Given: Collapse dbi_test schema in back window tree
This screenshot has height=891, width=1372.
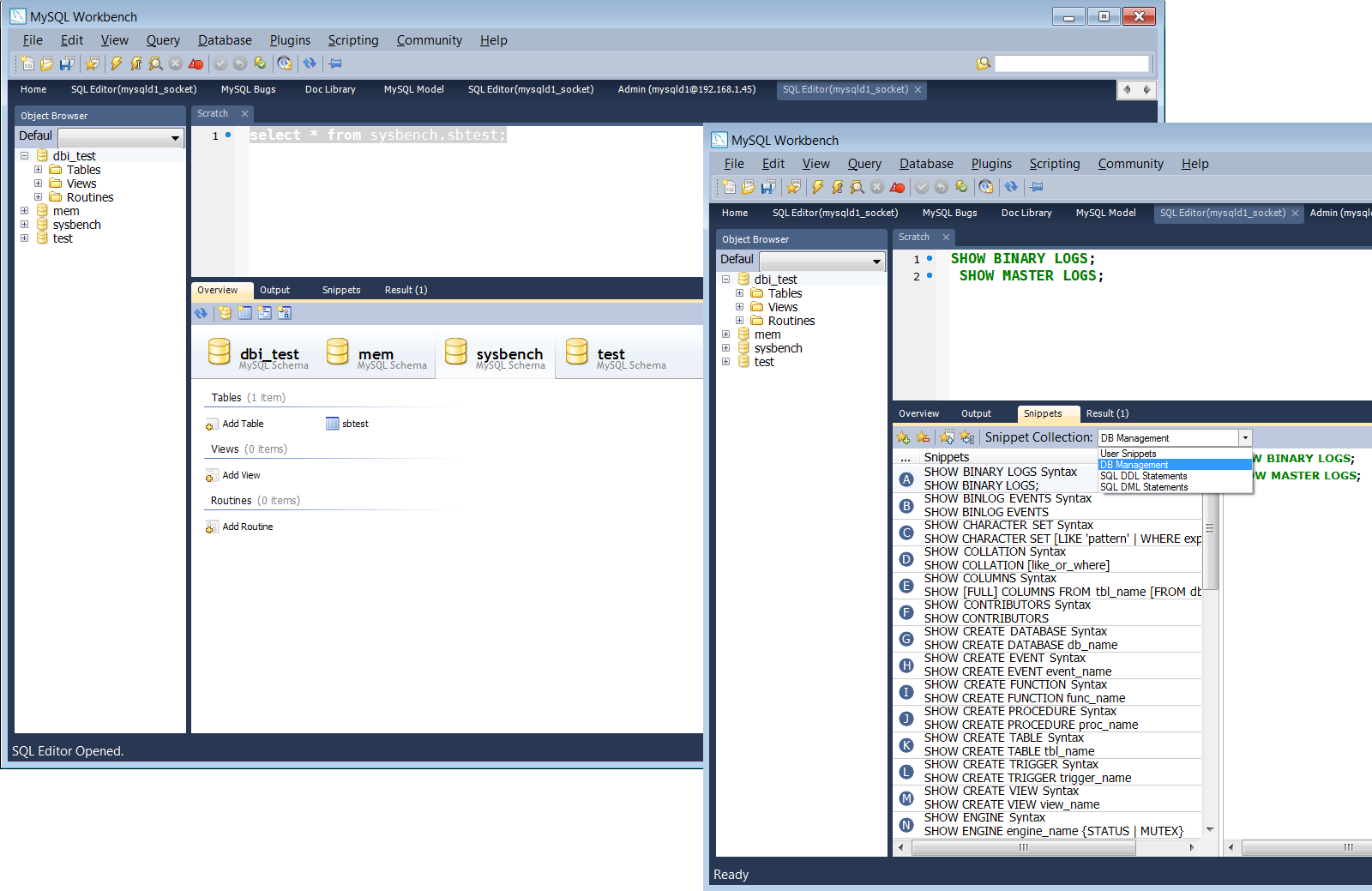Looking at the screenshot, I should tap(25, 156).
